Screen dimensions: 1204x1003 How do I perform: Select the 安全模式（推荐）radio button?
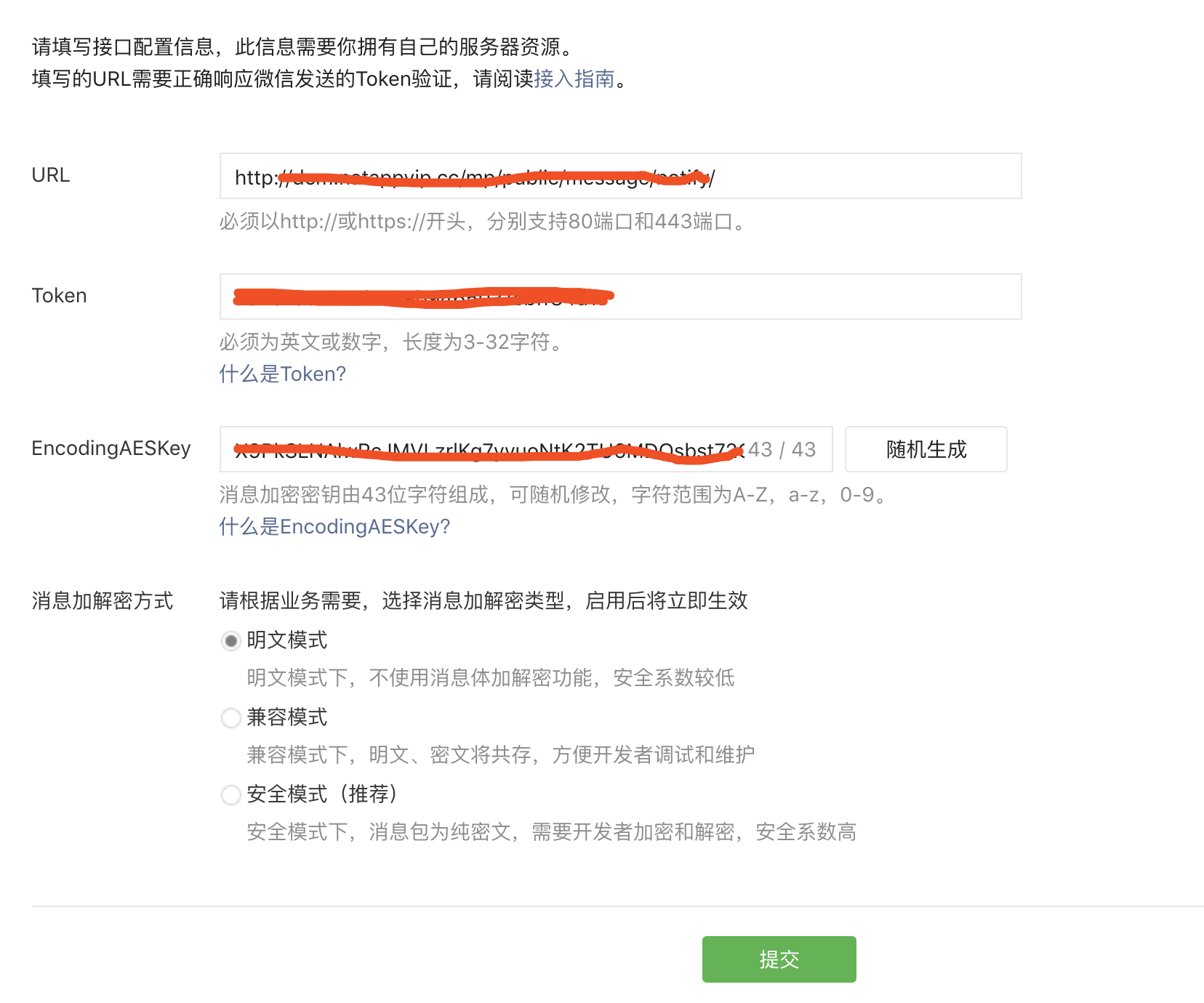click(231, 795)
